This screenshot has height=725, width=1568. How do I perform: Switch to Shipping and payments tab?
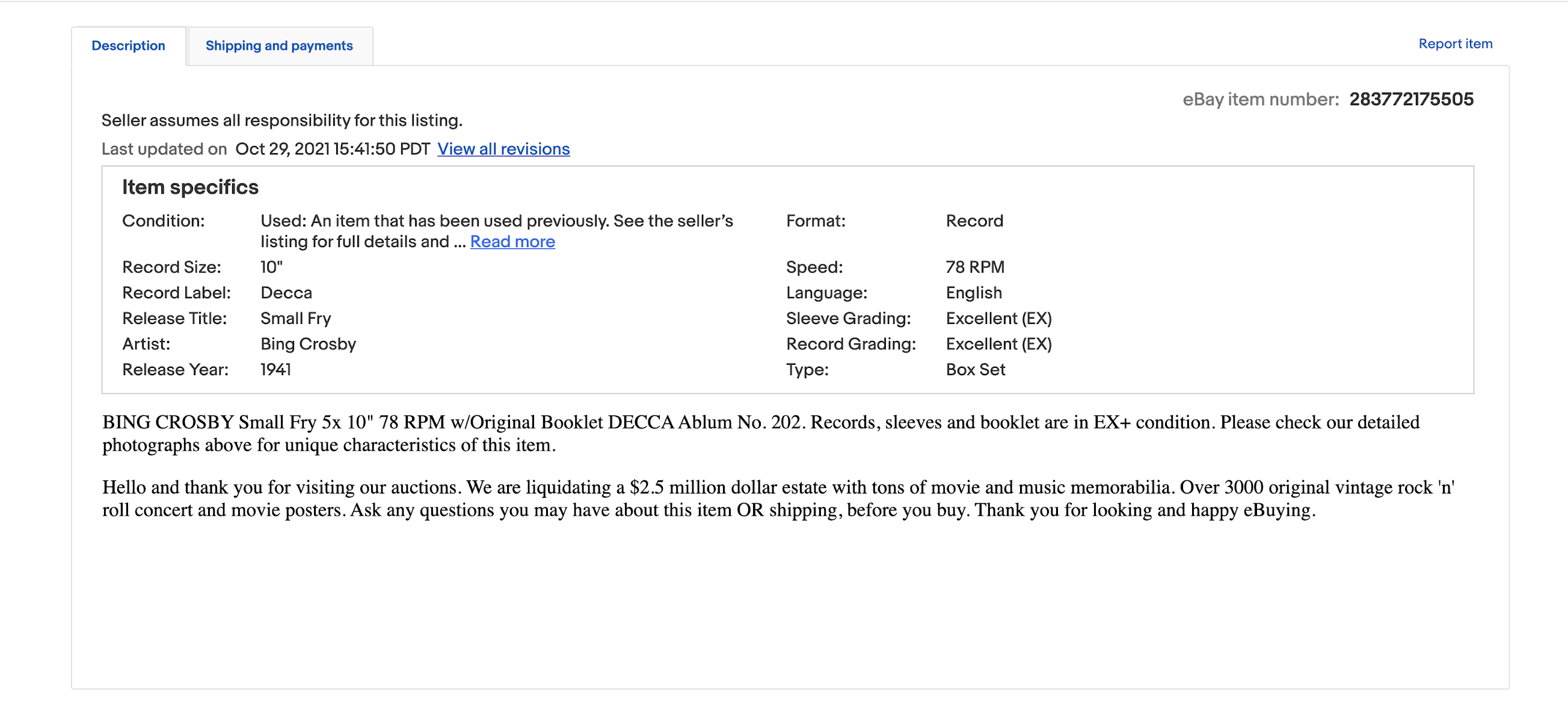(x=279, y=46)
